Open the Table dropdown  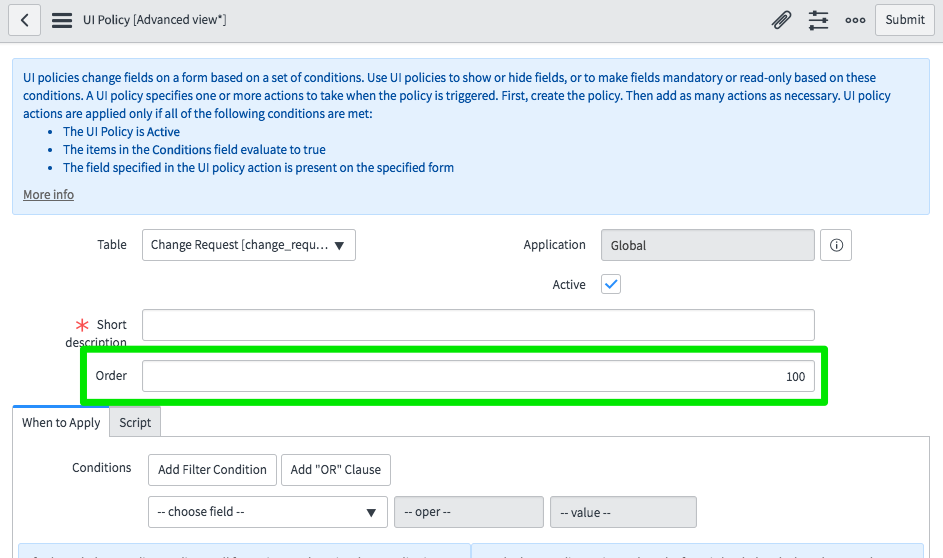(248, 245)
